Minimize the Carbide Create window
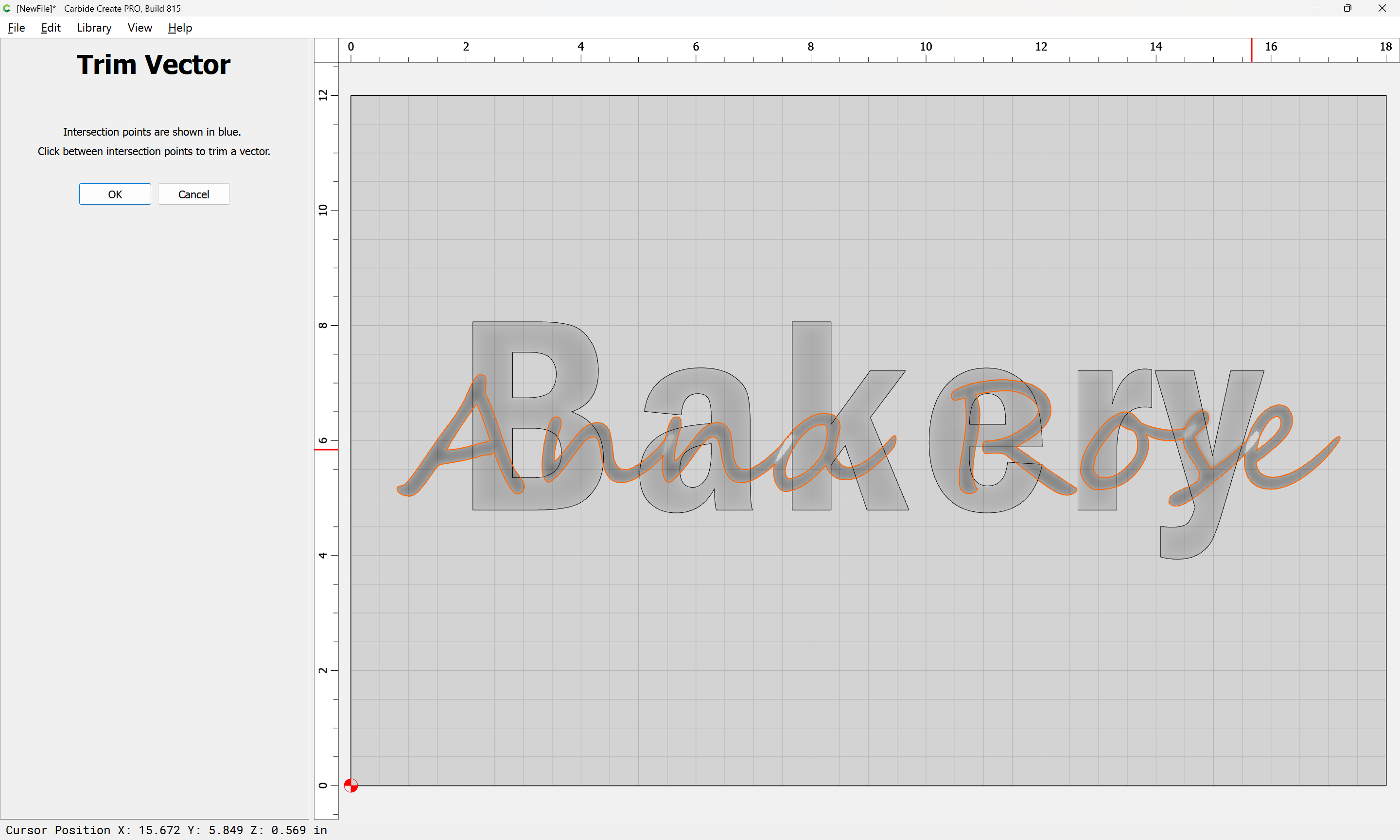This screenshot has width=1400, height=840. [1314, 8]
